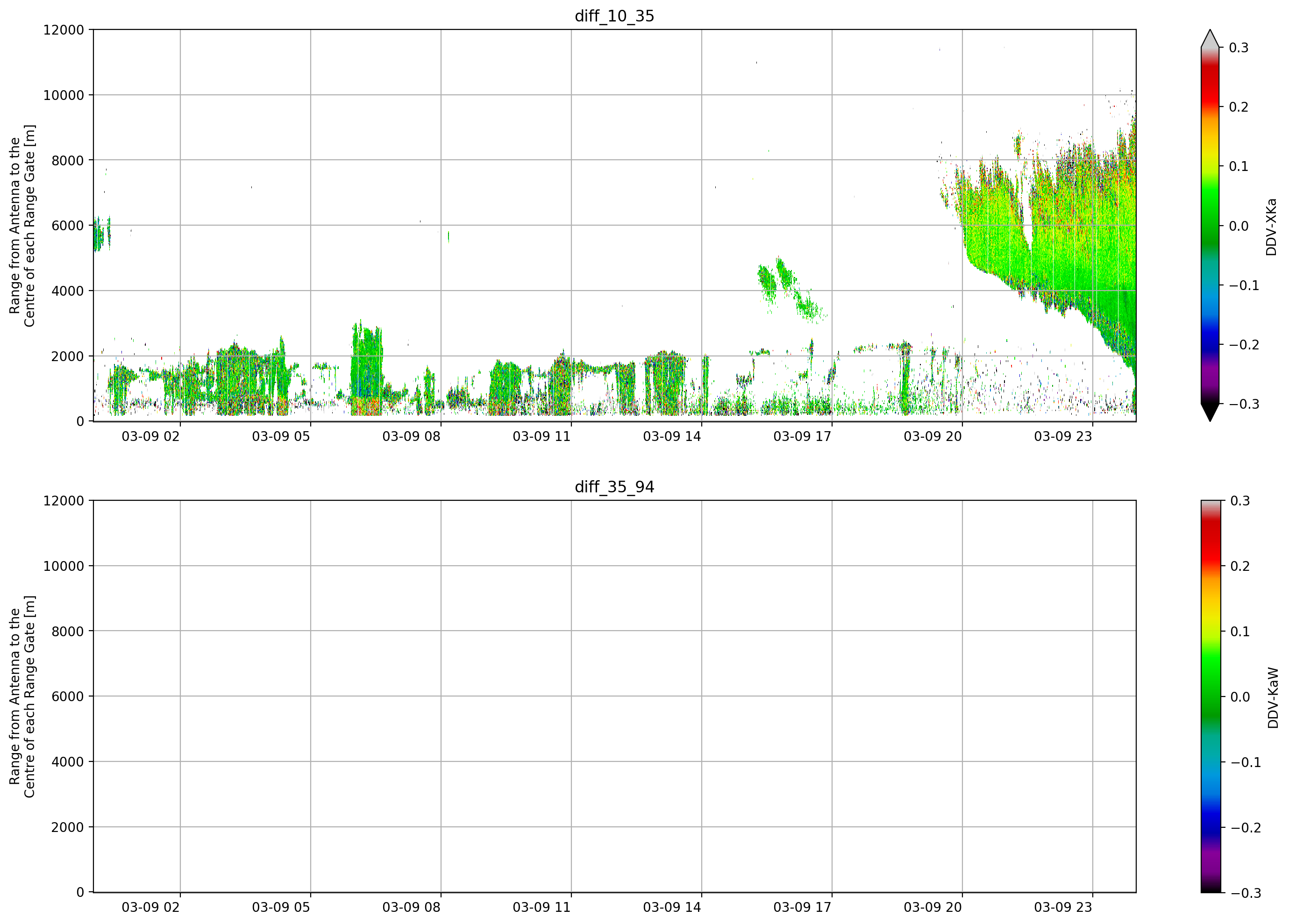The image size is (1289, 924).
Task: Click the diff_35_94 plot title
Action: point(614,487)
